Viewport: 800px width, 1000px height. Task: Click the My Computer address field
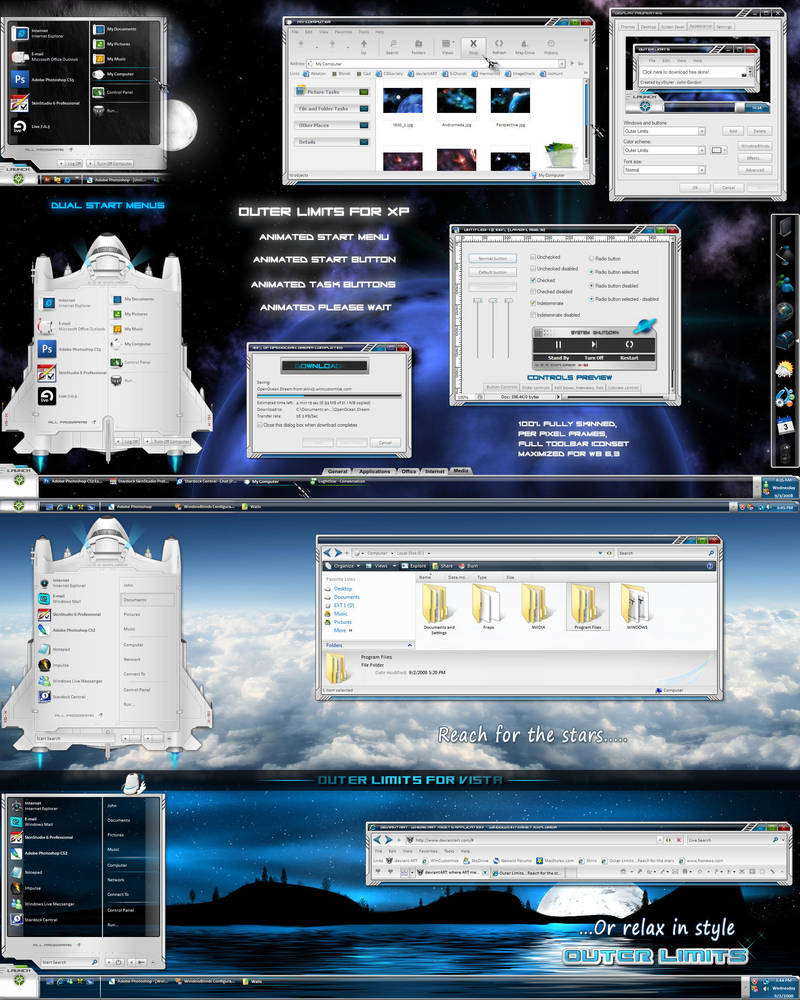coord(436,64)
